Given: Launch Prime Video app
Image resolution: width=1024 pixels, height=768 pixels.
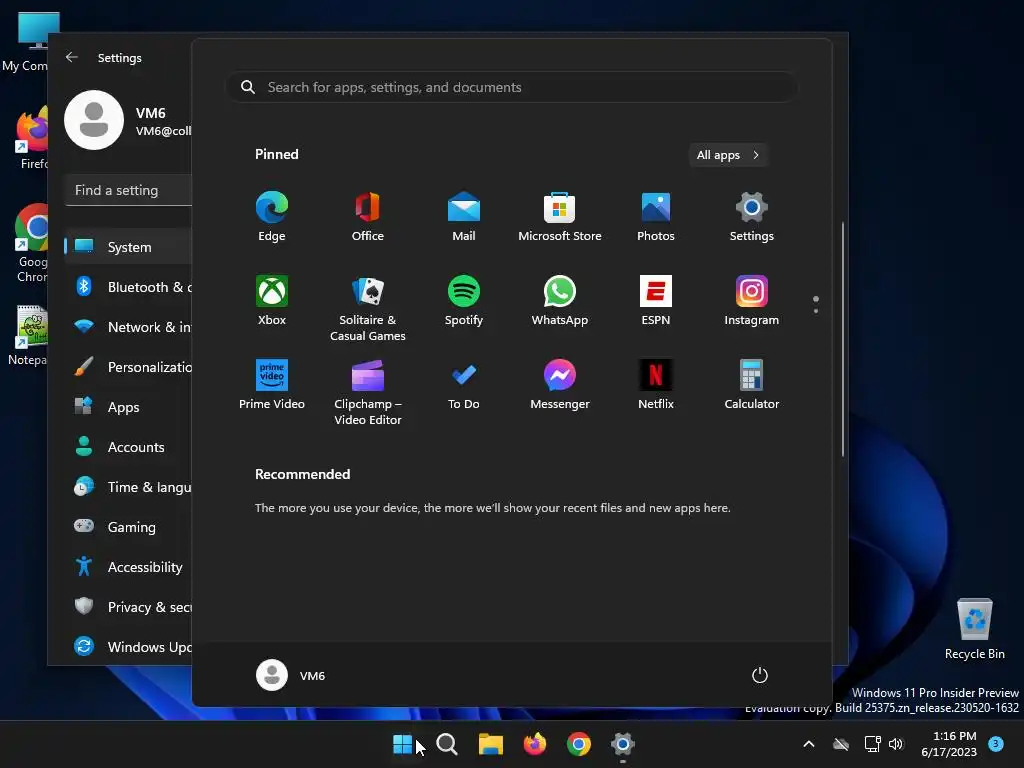Looking at the screenshot, I should (272, 385).
